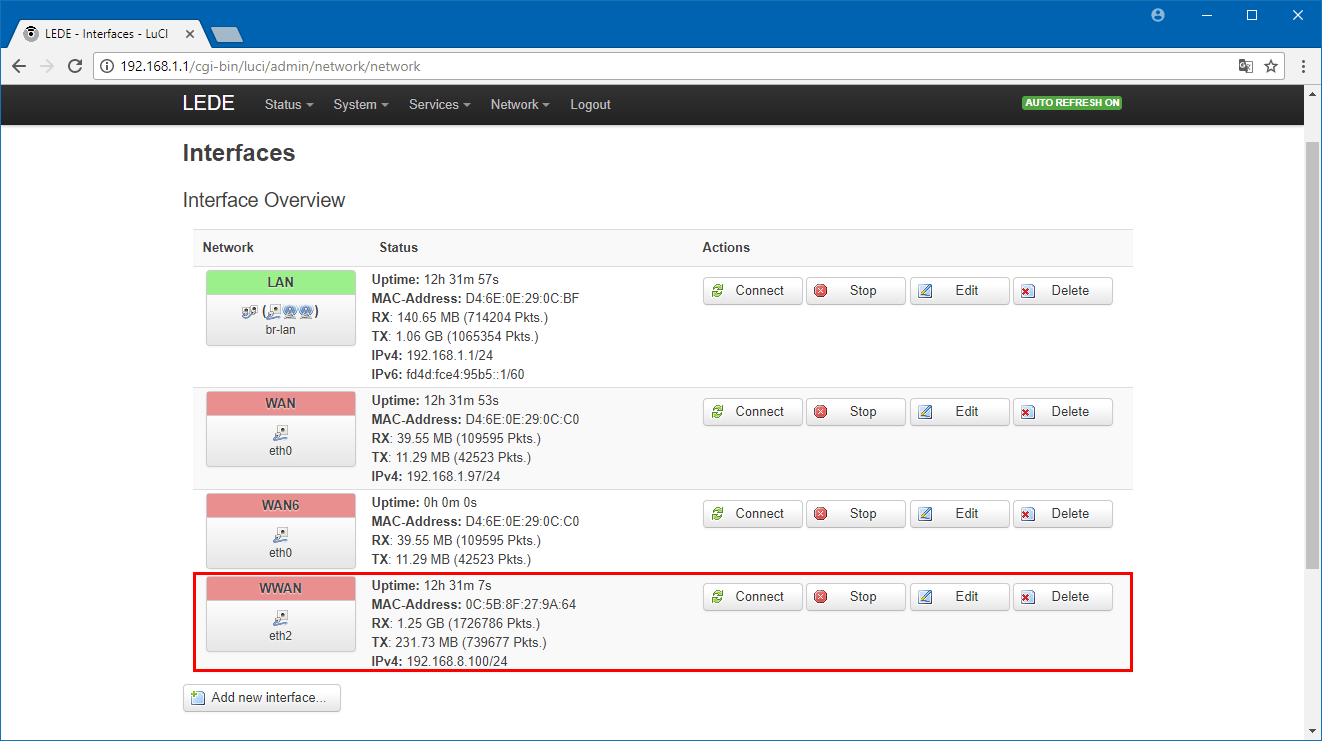Edit the LAN interface
Screen dimensions: 1322x741
960,291
